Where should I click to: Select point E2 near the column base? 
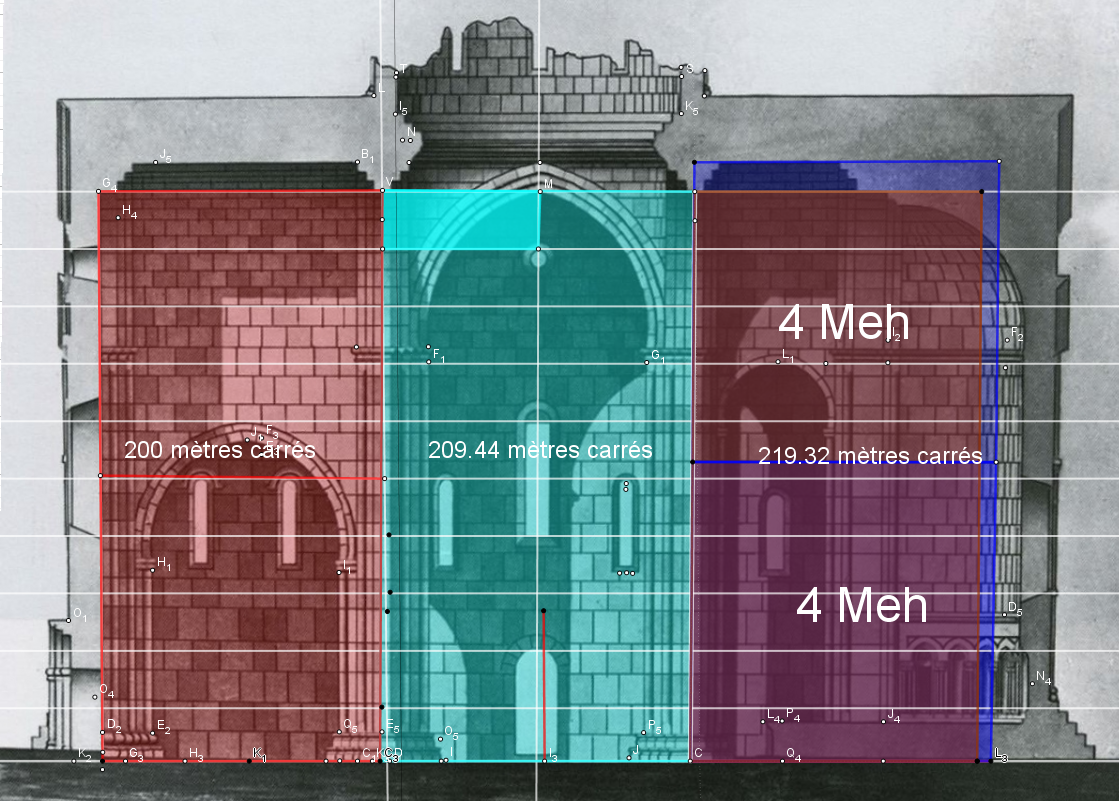[153, 733]
